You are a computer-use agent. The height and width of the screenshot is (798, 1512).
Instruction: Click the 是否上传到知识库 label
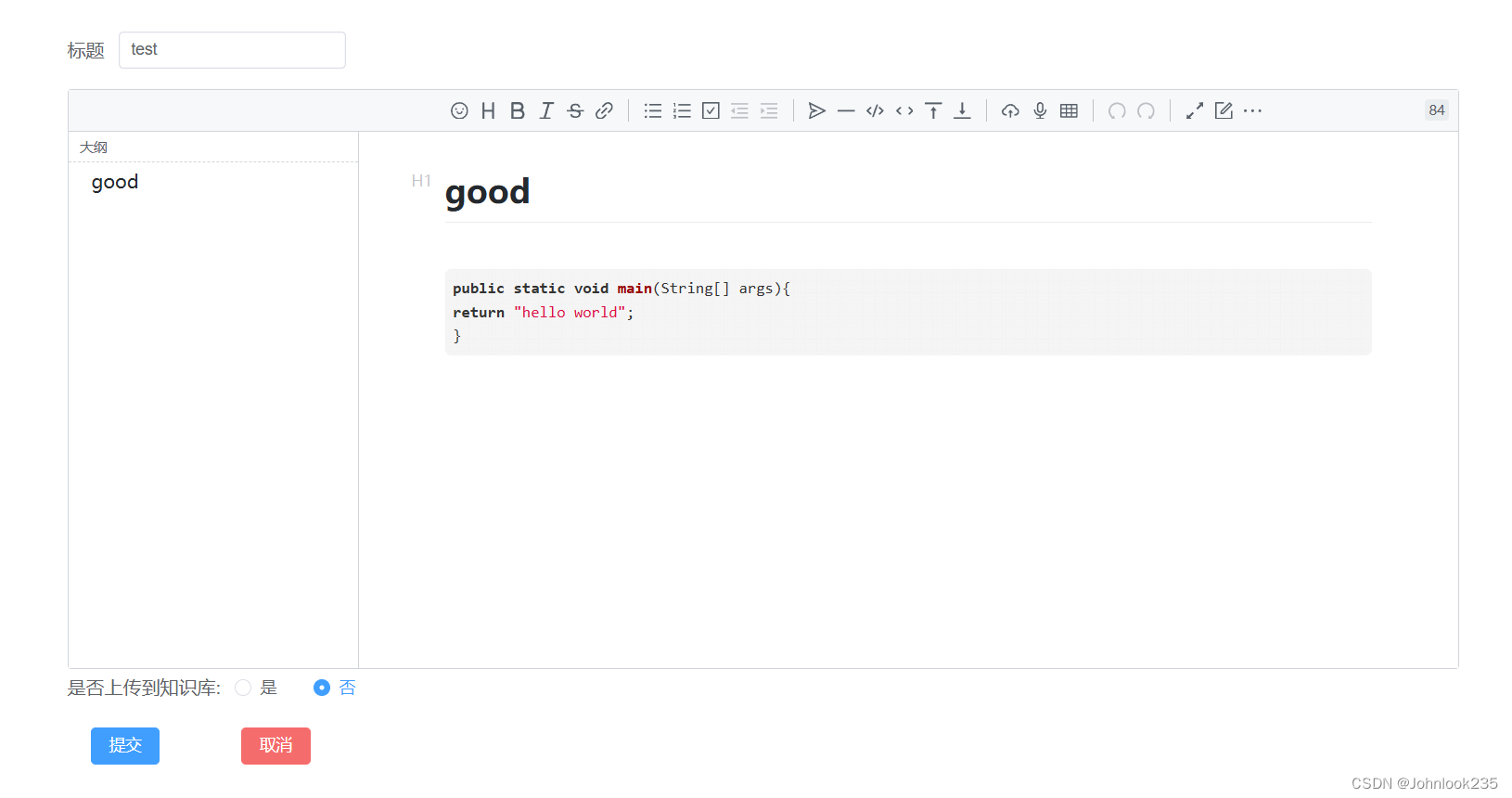click(x=144, y=688)
